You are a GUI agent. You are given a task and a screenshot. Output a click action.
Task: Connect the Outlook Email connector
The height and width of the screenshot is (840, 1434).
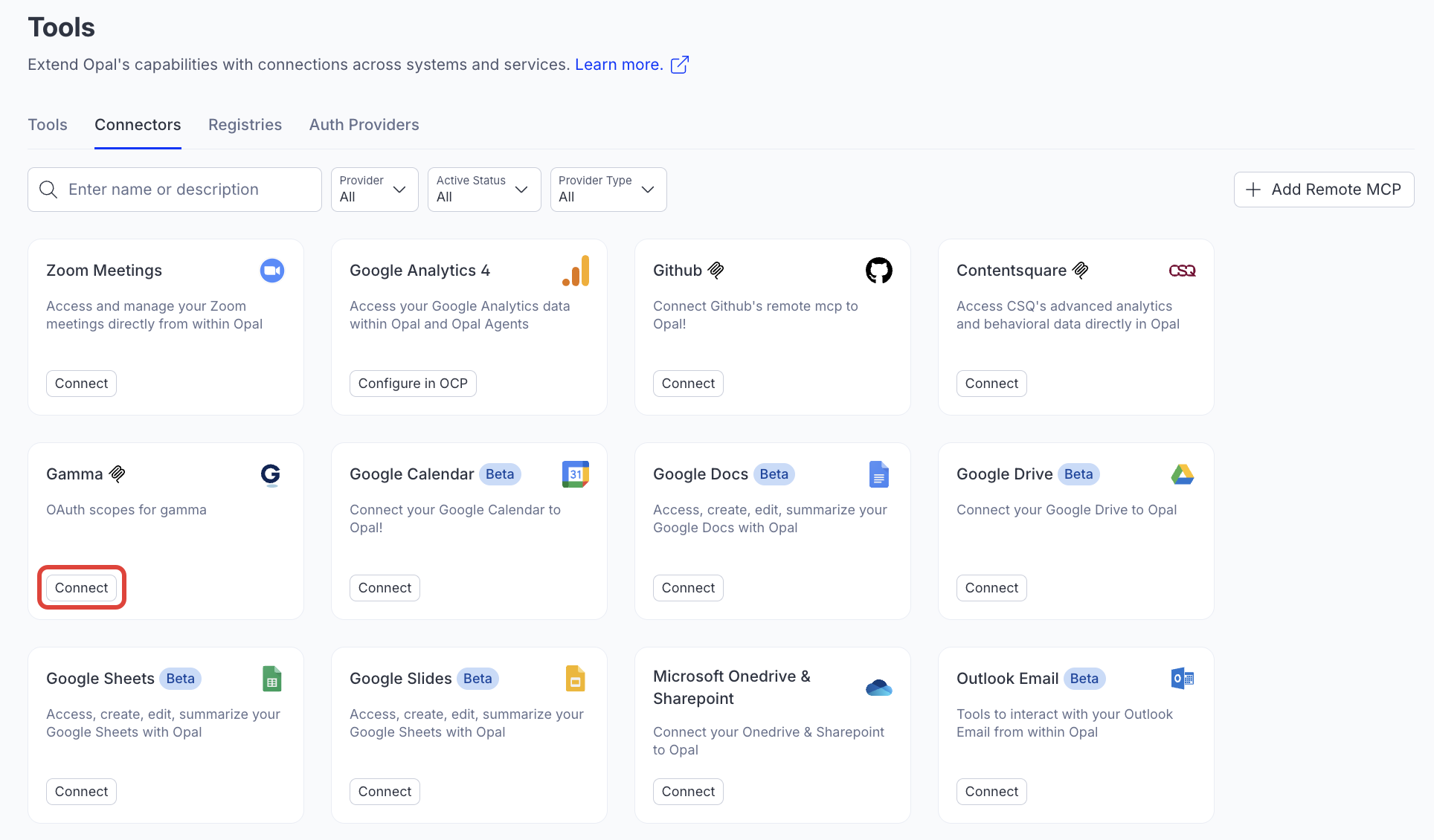991,792
